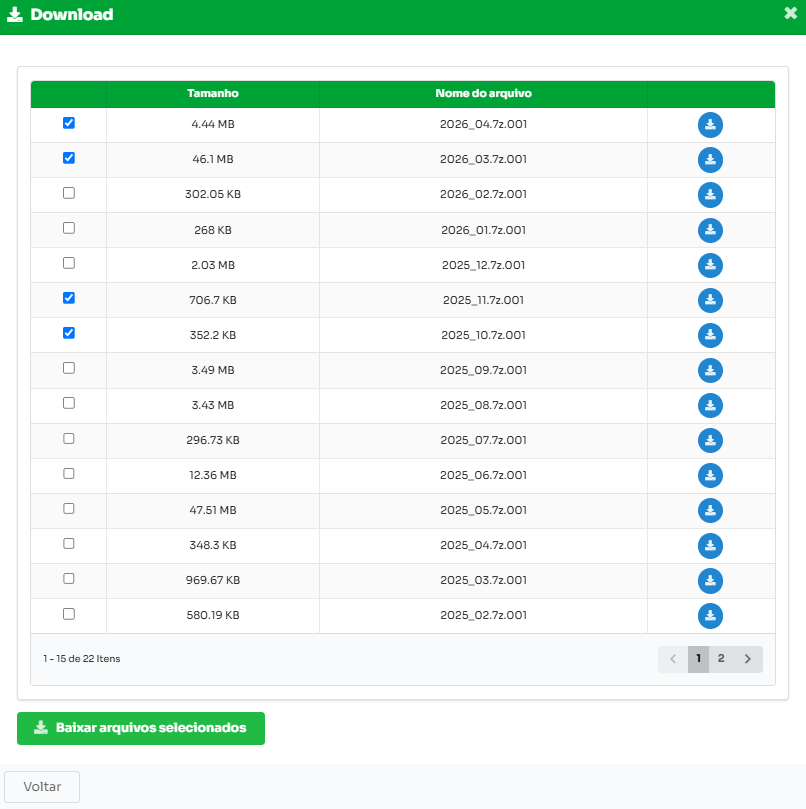Click file name 2025_05.7z.001
This screenshot has height=809, width=806.
pos(483,510)
